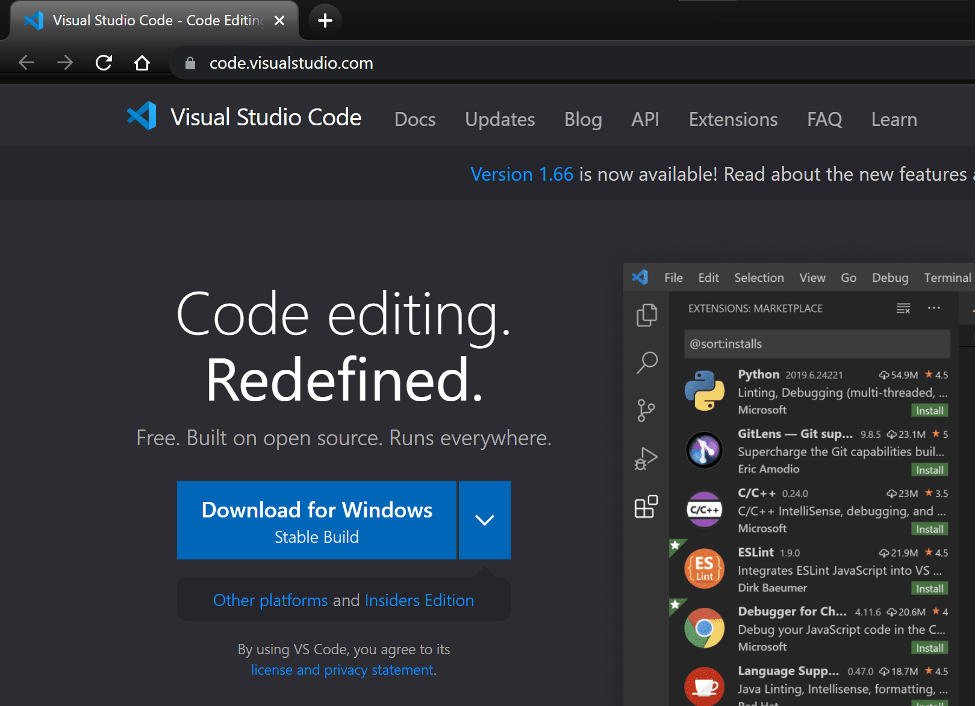977x706 pixels.
Task: Select the Extensions icon in activity bar
Action: click(647, 507)
